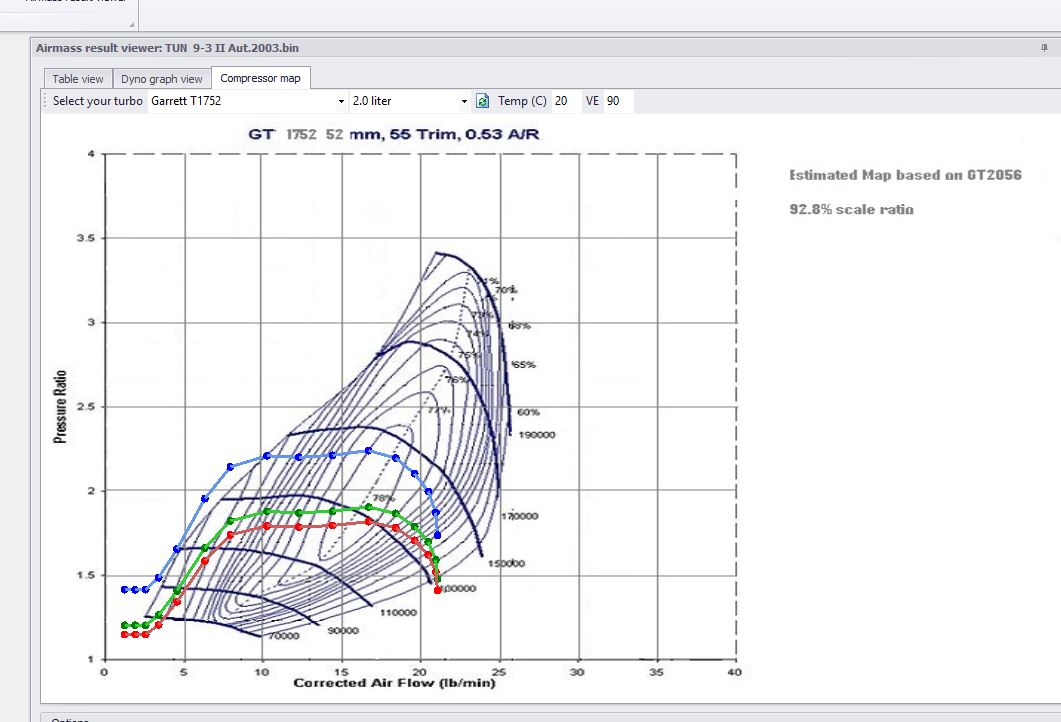Viewport: 1061px width, 722px height.
Task: Click the ribbon group dialog launcher corner icon
Action: [x=131, y=24]
